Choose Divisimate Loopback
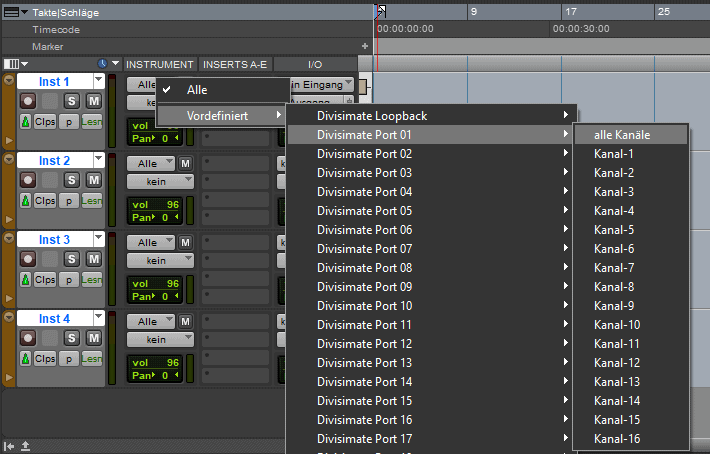Screen dimensions: 710x454 (x=432, y=116)
